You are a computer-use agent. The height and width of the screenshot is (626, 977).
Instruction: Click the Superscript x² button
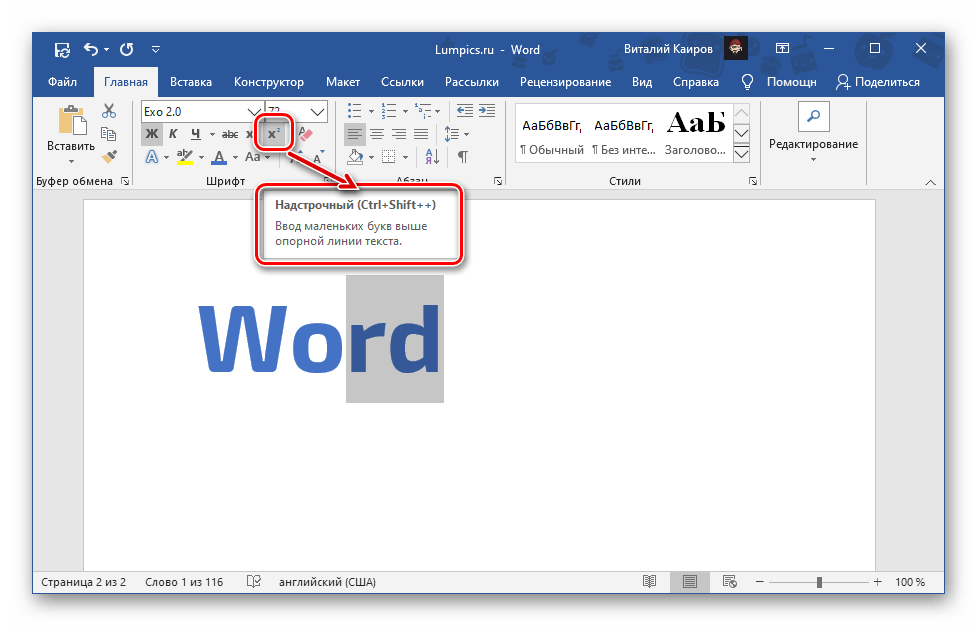coord(274,134)
